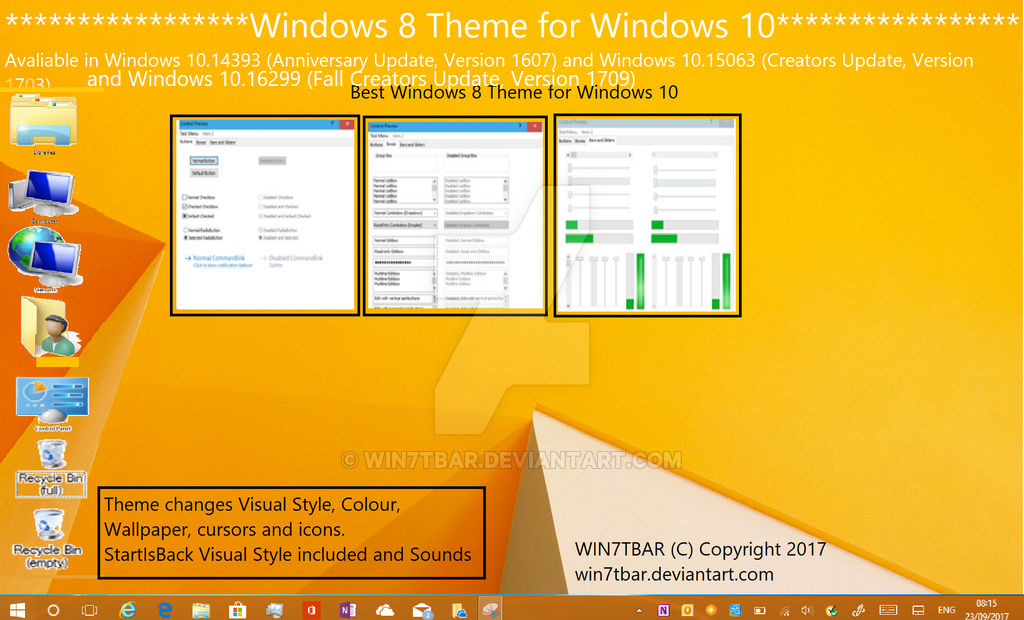Click inside the Normal EditBox field
This screenshot has width=1024, height=620.
(x=404, y=240)
